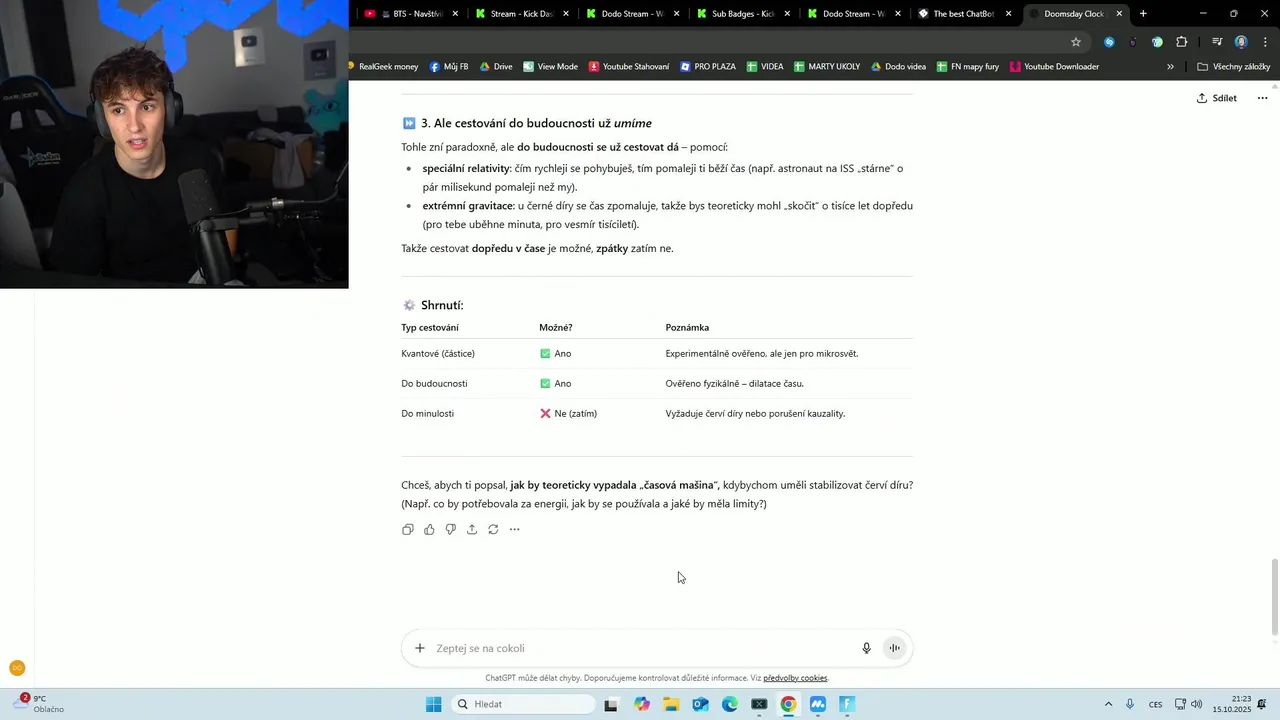This screenshot has width=1280, height=720.
Task: Open the Všechny záložky folder
Action: point(1233,67)
